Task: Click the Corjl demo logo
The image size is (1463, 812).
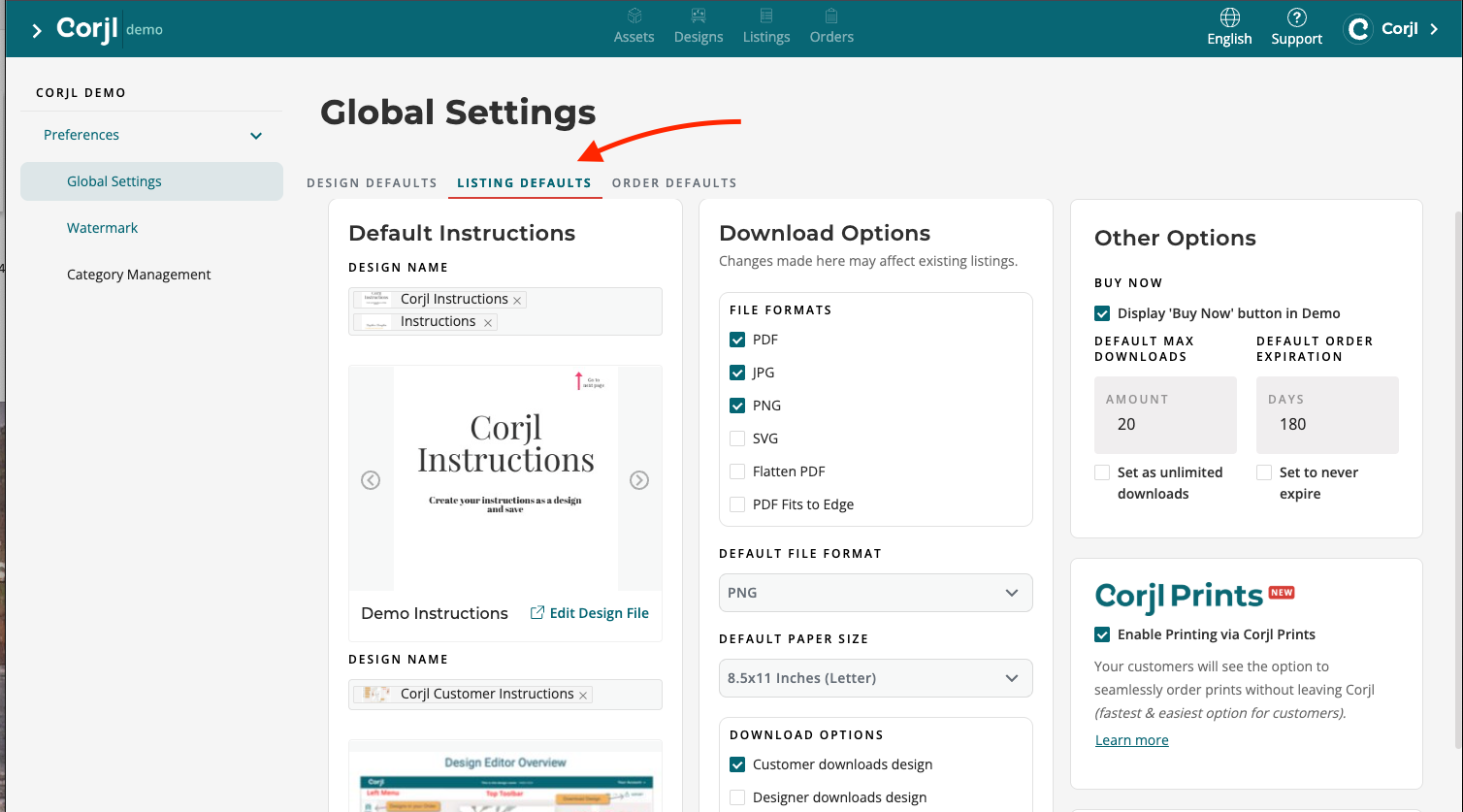Action: click(109, 29)
